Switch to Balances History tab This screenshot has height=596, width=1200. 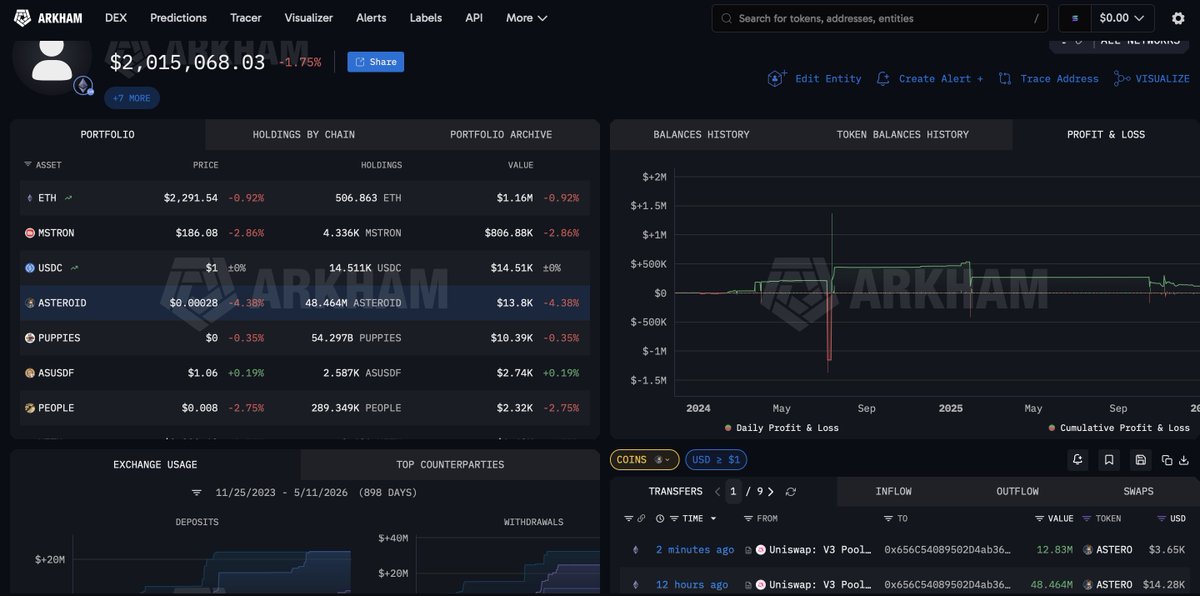point(701,134)
